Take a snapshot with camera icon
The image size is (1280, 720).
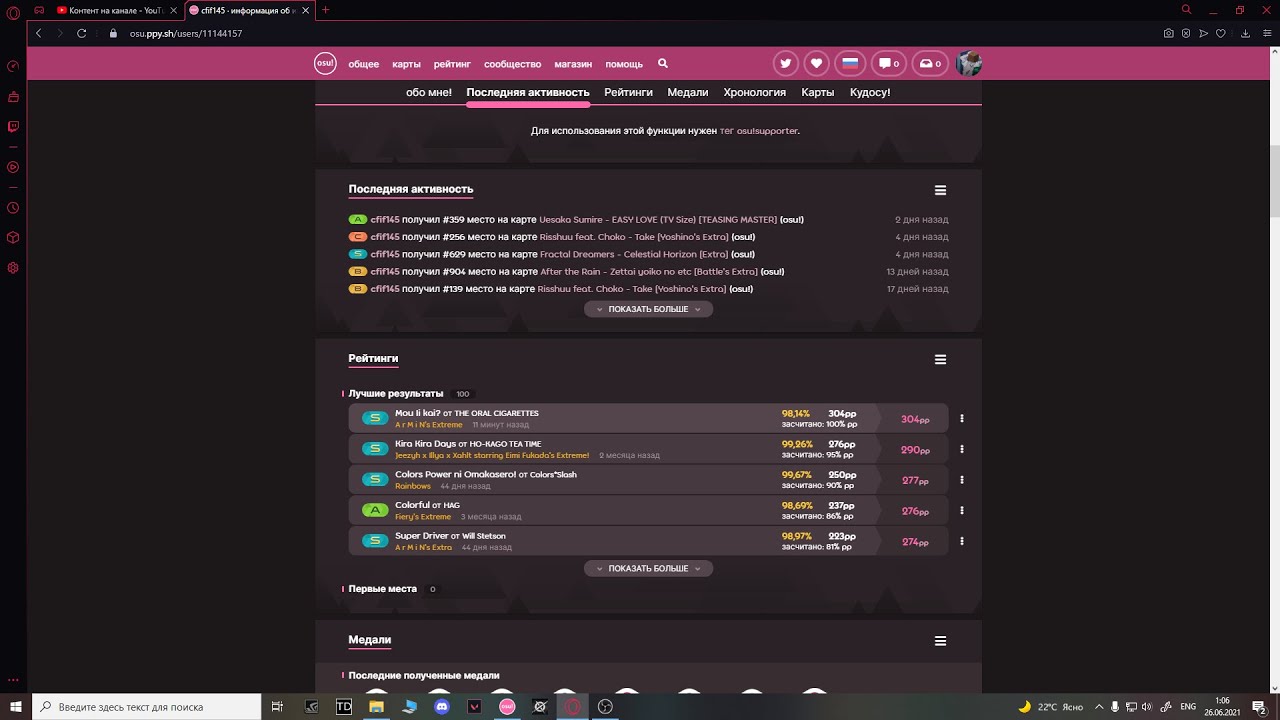coord(1168,33)
